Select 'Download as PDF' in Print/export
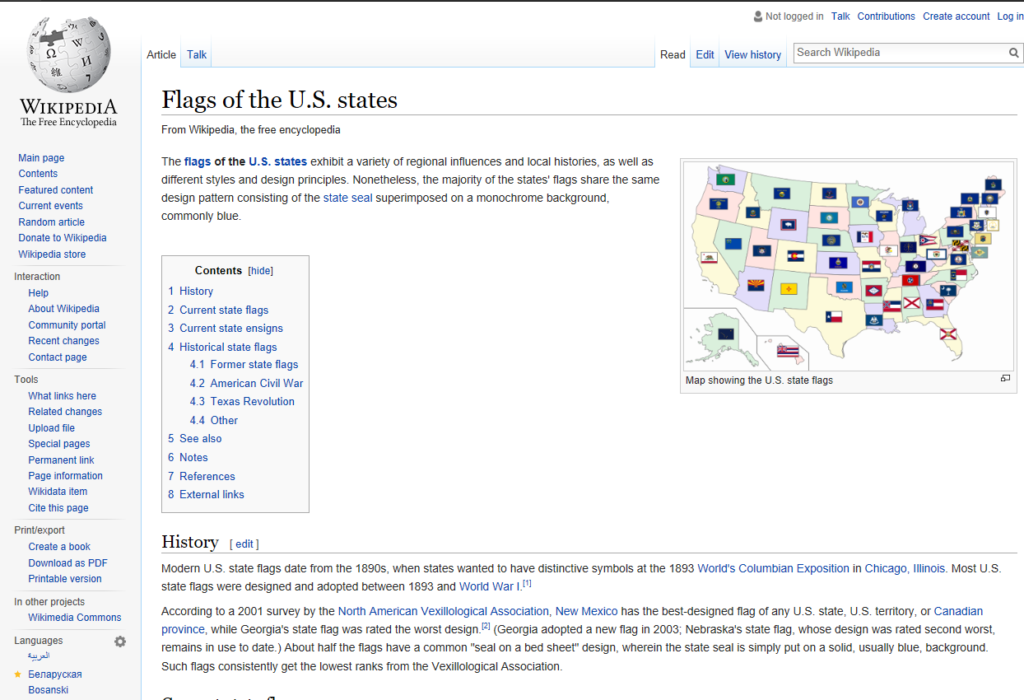Viewport: 1024px width, 700px height. tap(67, 562)
